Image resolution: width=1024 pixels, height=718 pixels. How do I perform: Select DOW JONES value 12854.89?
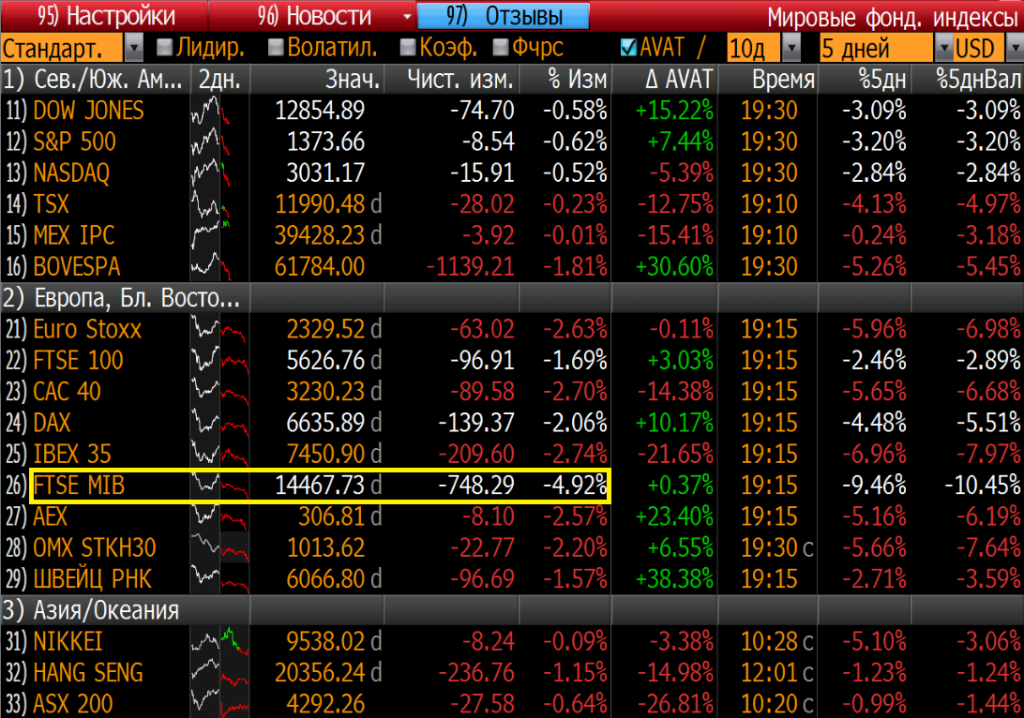319,110
